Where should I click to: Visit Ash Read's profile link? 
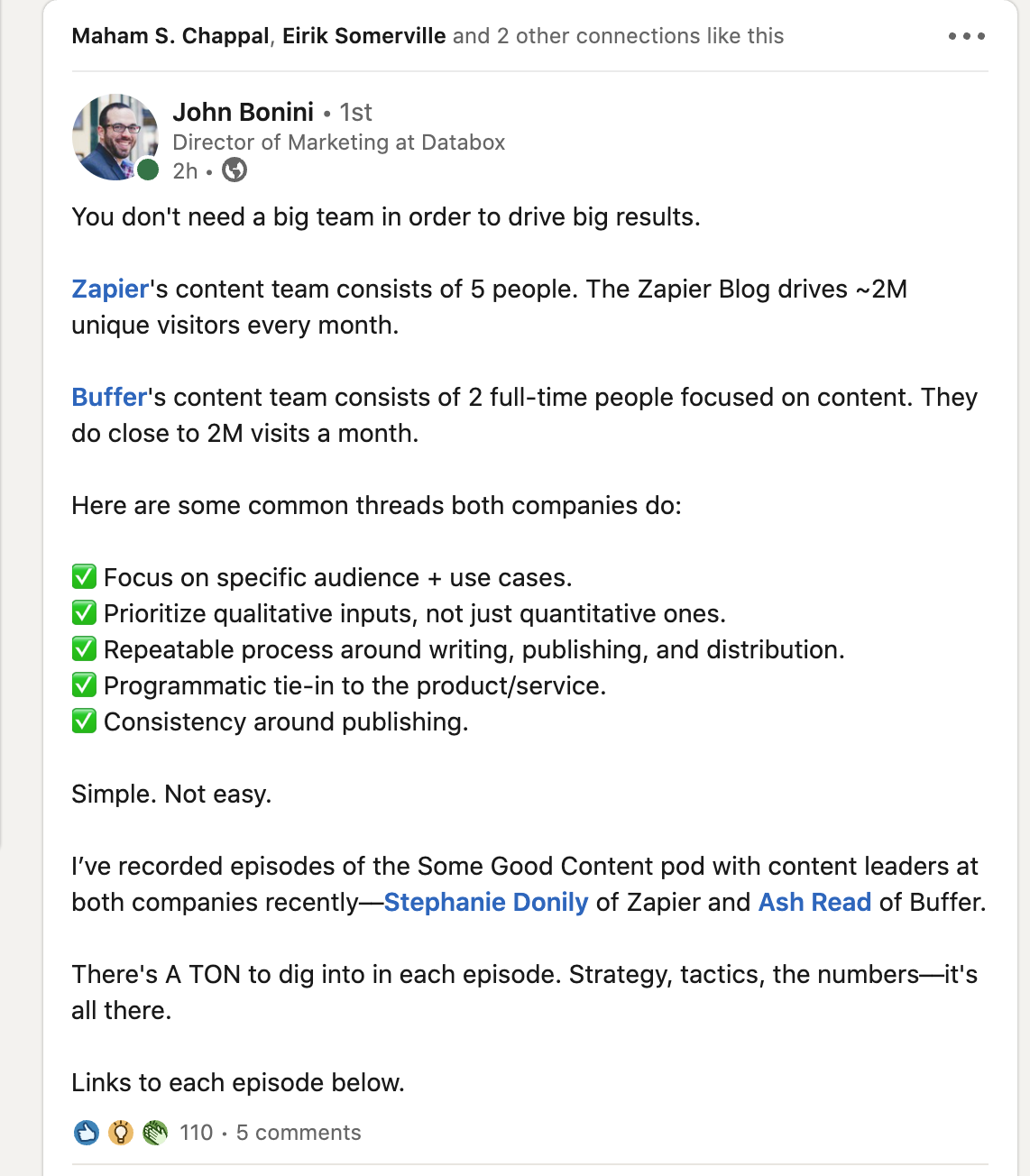pyautogui.click(x=814, y=903)
